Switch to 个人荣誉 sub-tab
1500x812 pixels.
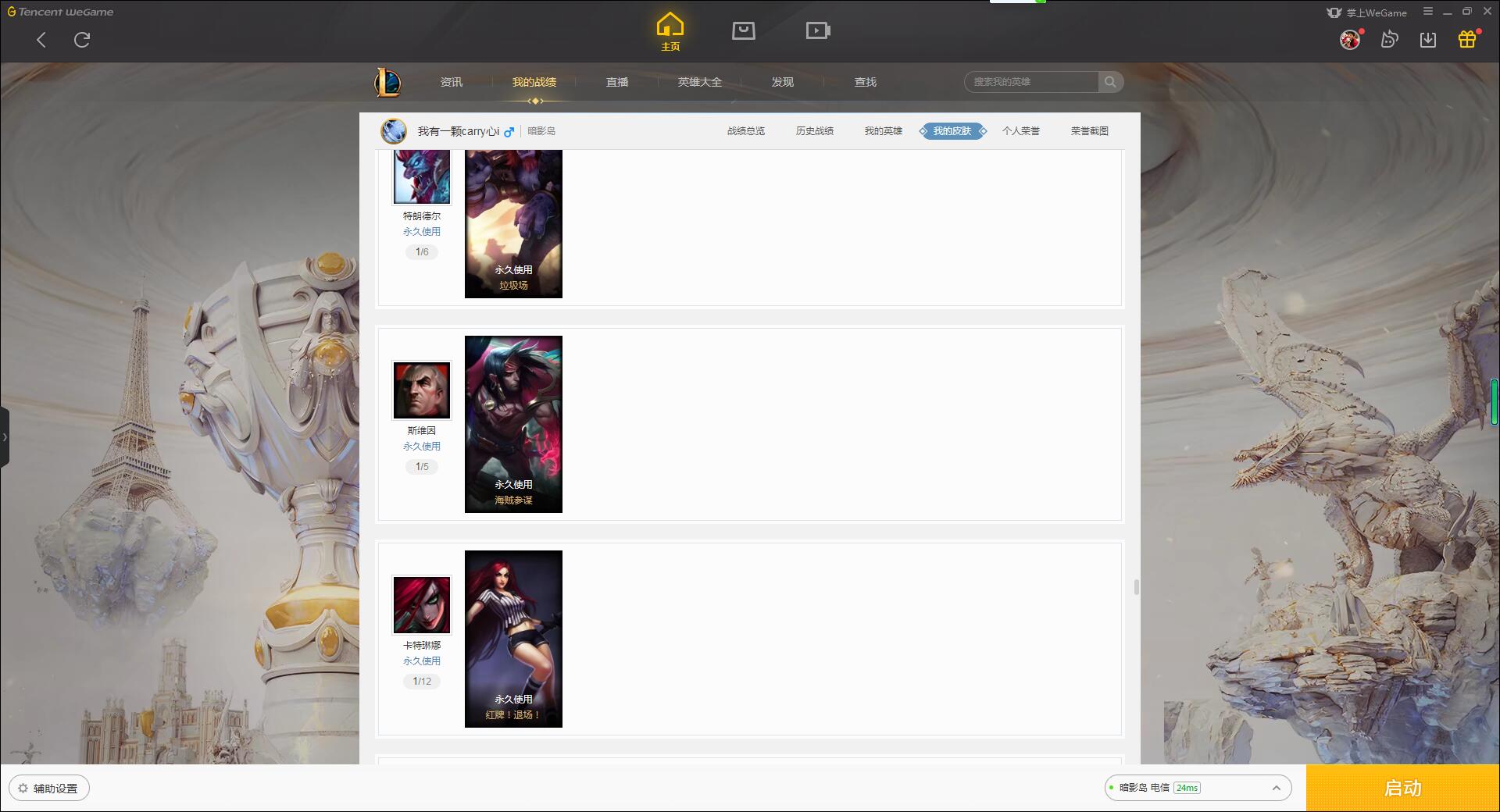[1021, 131]
